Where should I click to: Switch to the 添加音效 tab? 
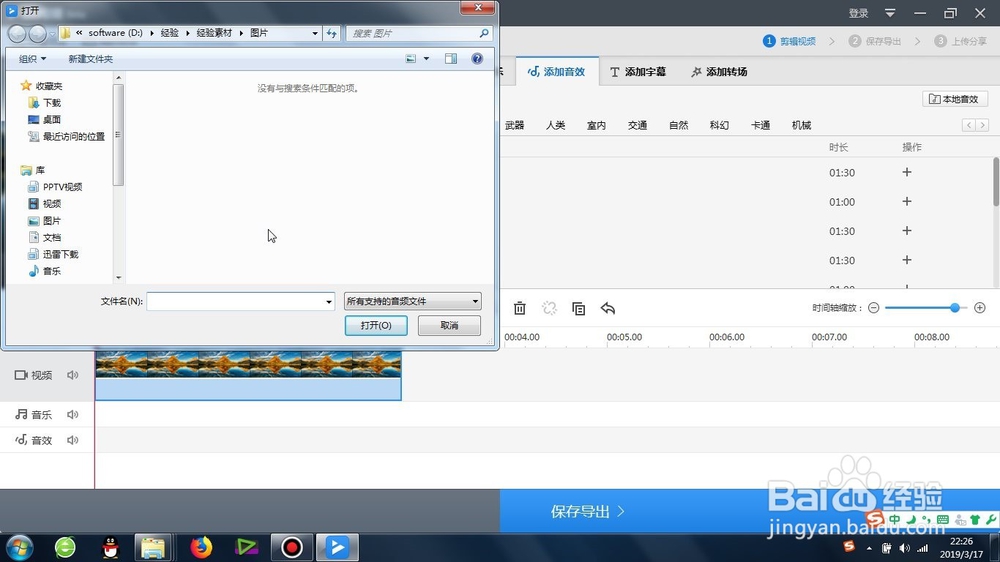pyautogui.click(x=557, y=71)
